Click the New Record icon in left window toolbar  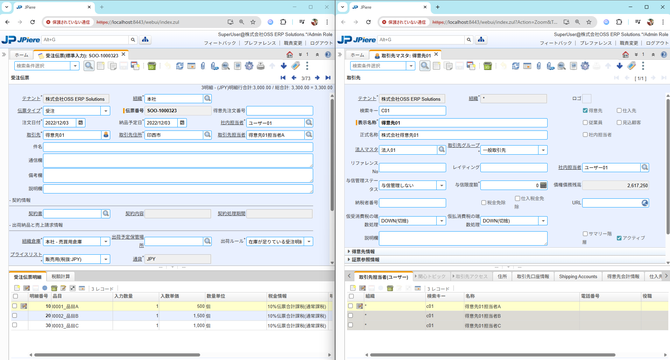pyautogui.click(x=100, y=66)
